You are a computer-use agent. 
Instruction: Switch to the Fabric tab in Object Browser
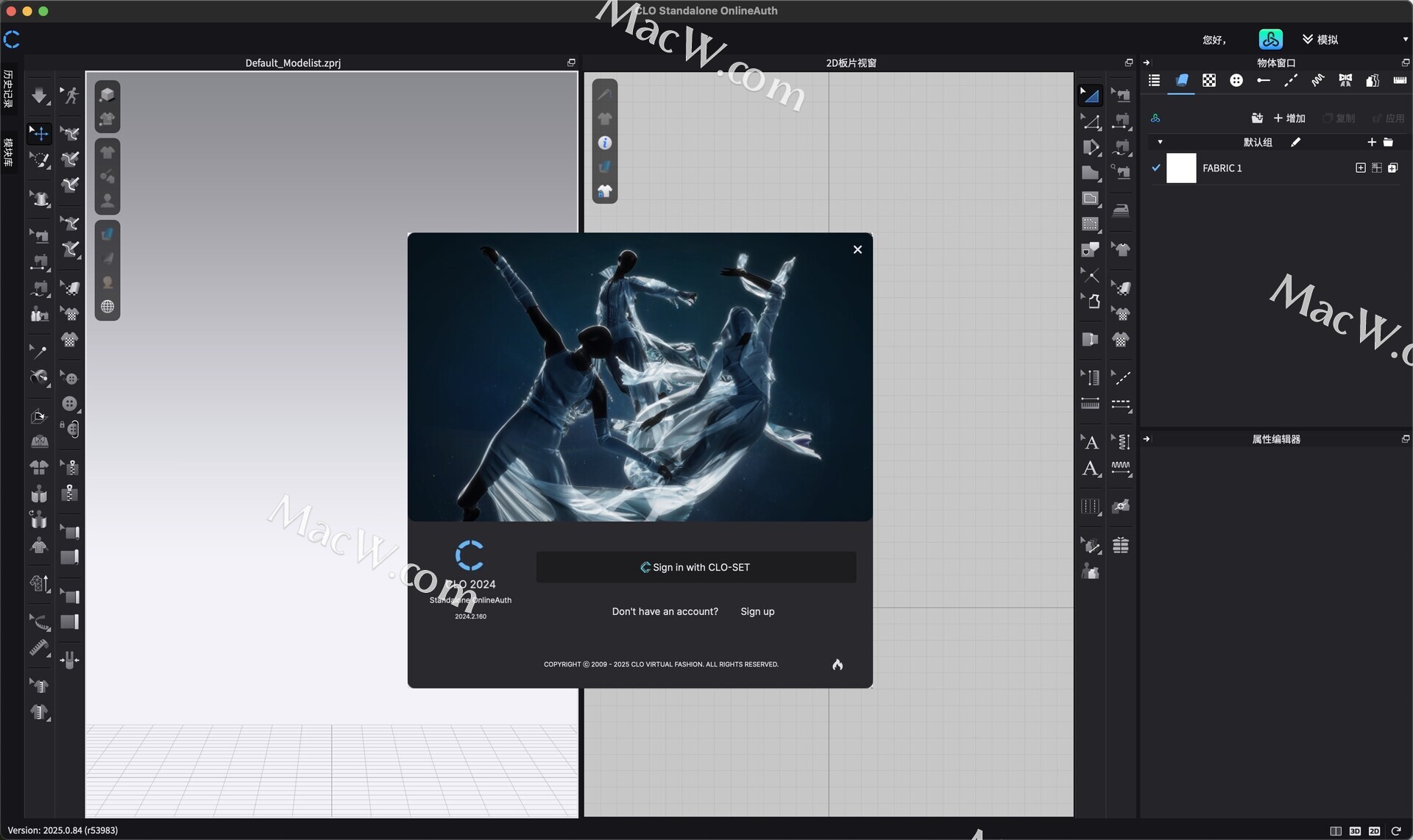(x=1181, y=80)
